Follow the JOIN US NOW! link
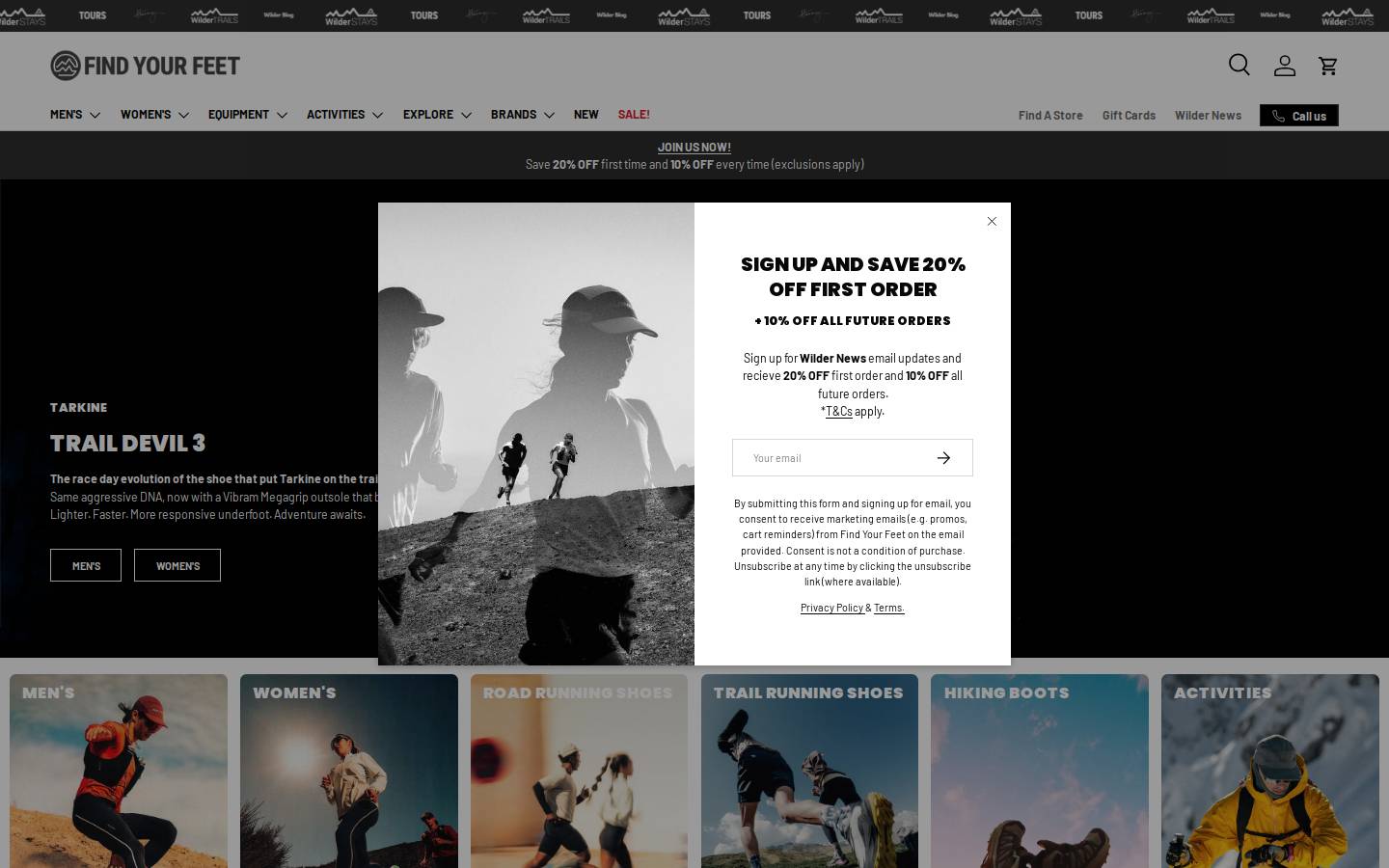 click(x=694, y=148)
